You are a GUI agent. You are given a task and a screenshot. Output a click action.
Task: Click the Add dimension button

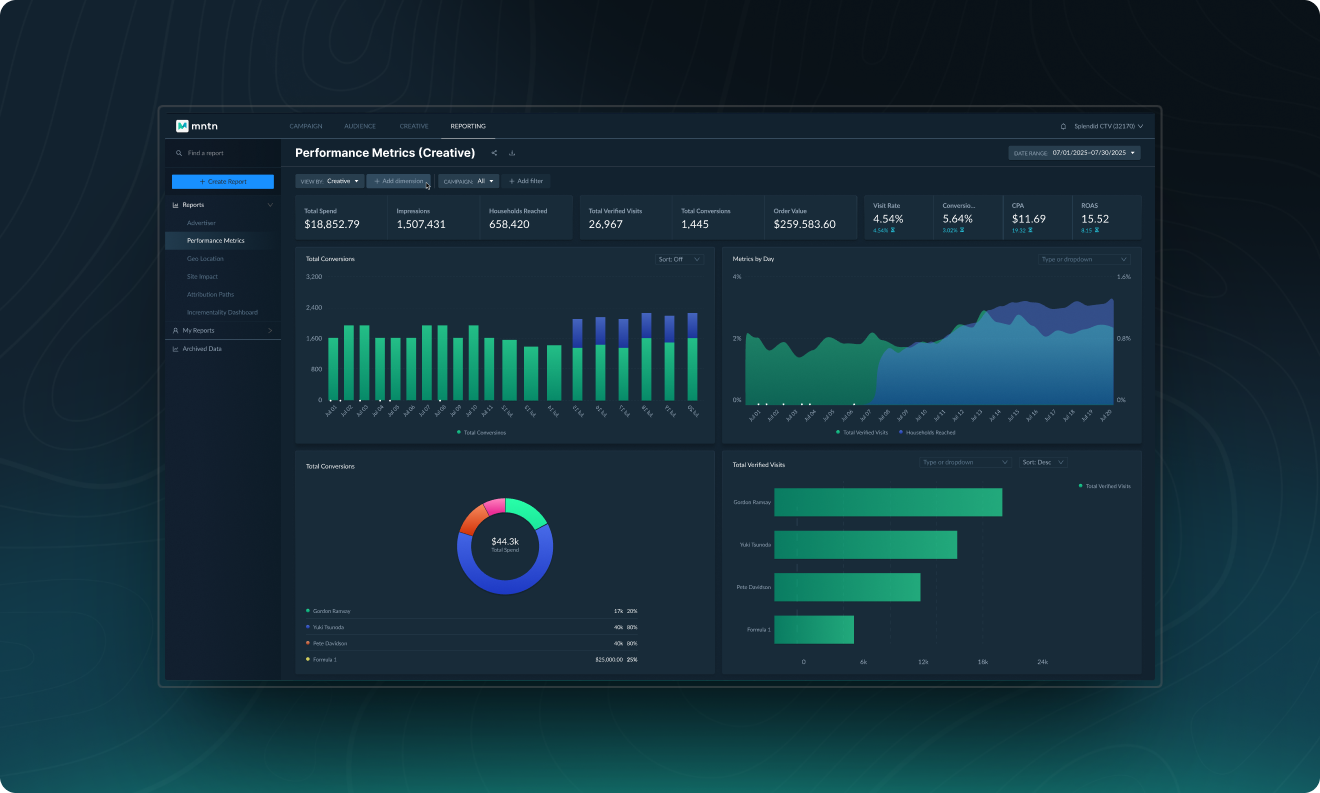coord(398,181)
